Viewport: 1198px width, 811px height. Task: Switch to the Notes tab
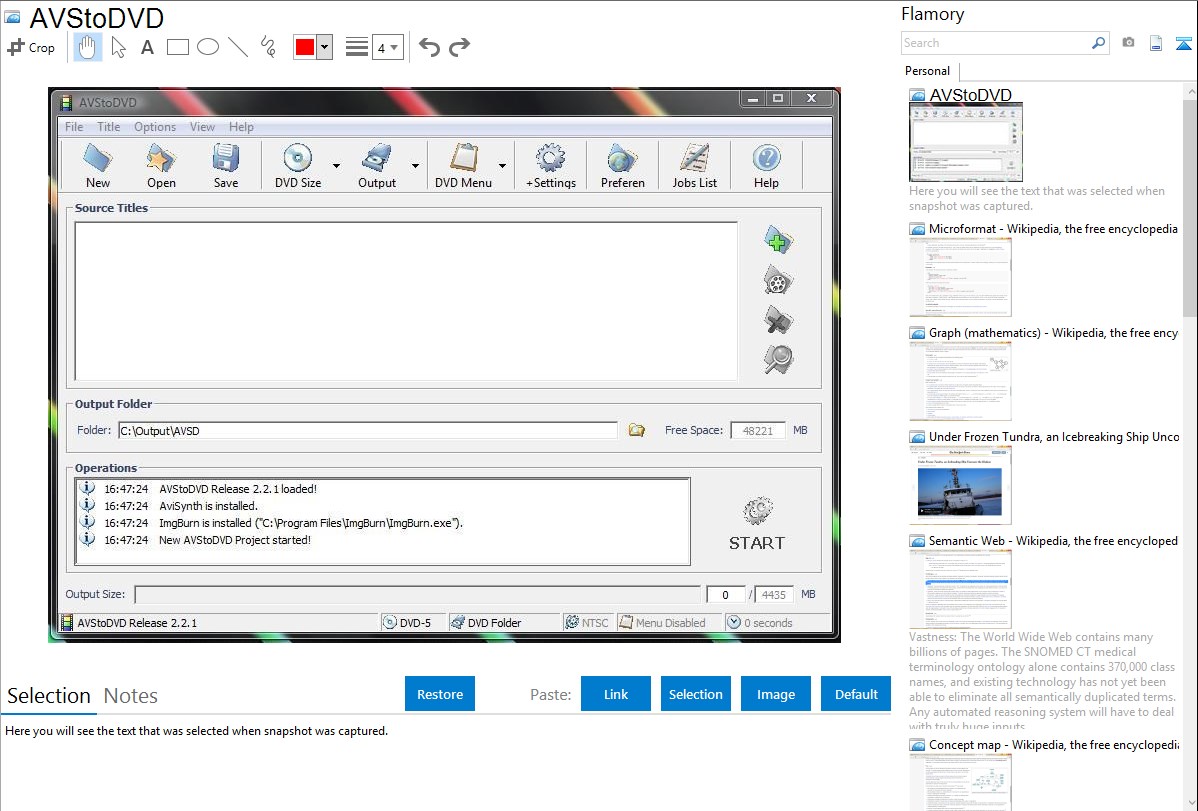(x=131, y=696)
